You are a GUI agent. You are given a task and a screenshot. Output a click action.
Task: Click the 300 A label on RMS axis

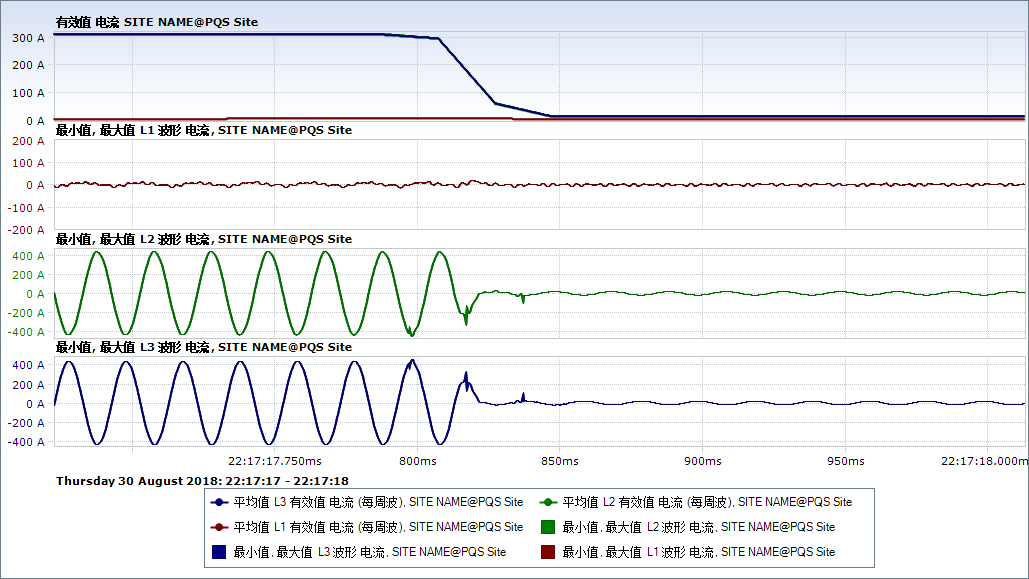(27, 38)
